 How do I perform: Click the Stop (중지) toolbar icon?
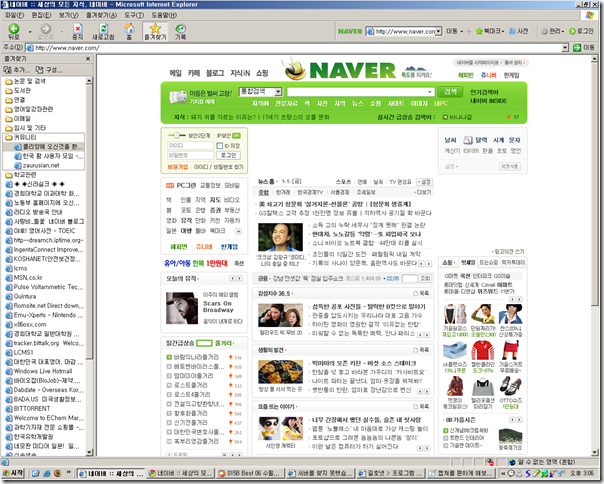[x=78, y=29]
